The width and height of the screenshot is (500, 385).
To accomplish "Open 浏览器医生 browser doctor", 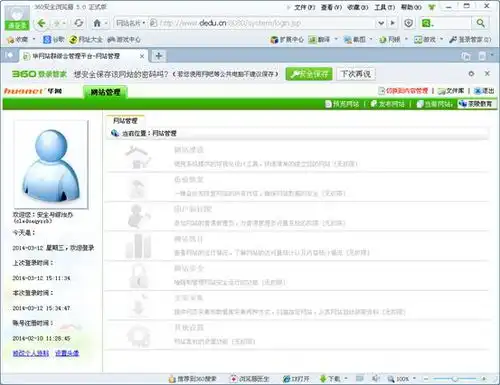I will [x=250, y=379].
